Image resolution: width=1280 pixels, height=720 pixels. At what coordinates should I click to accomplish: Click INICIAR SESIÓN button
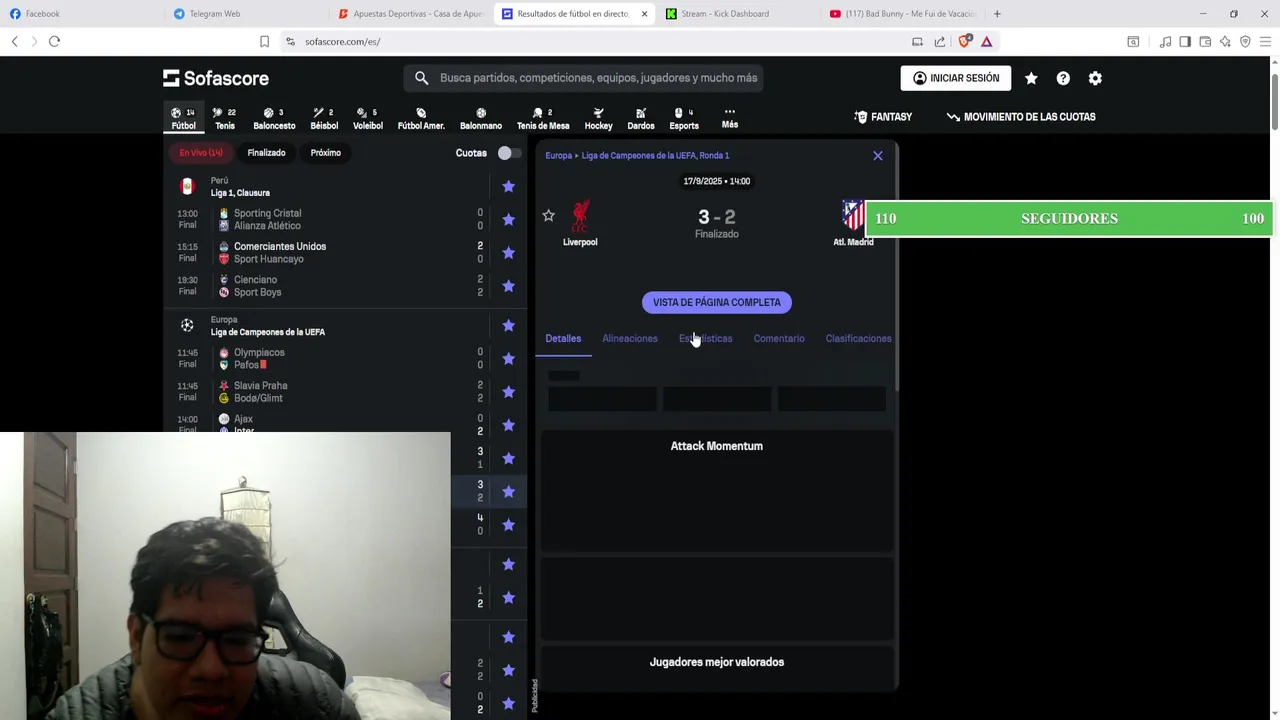click(956, 78)
